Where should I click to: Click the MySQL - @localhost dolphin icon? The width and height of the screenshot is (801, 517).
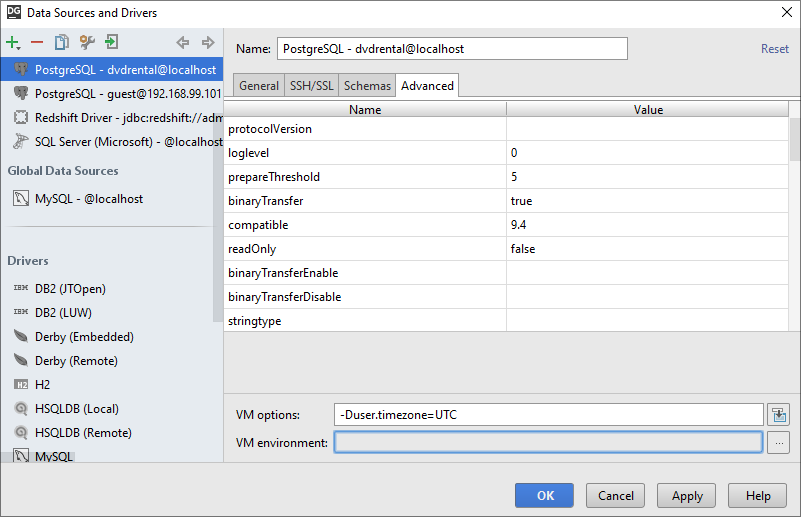tap(21, 199)
